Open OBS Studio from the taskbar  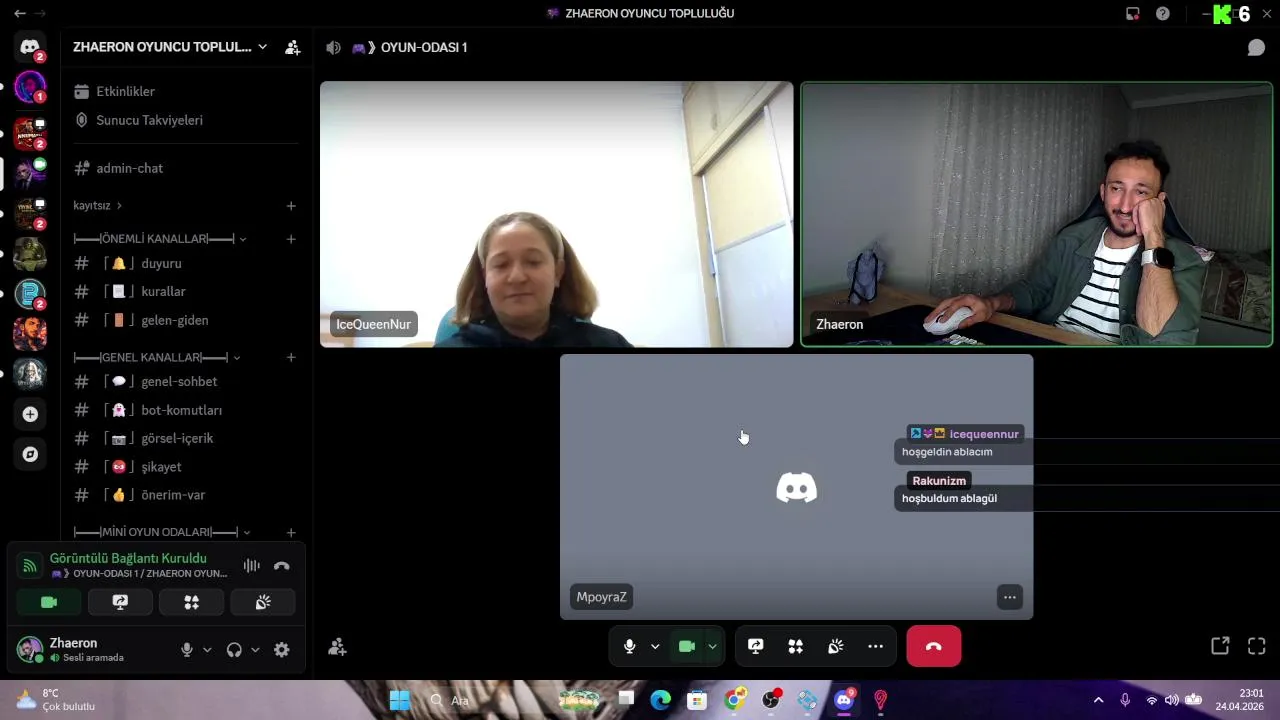[x=771, y=700]
